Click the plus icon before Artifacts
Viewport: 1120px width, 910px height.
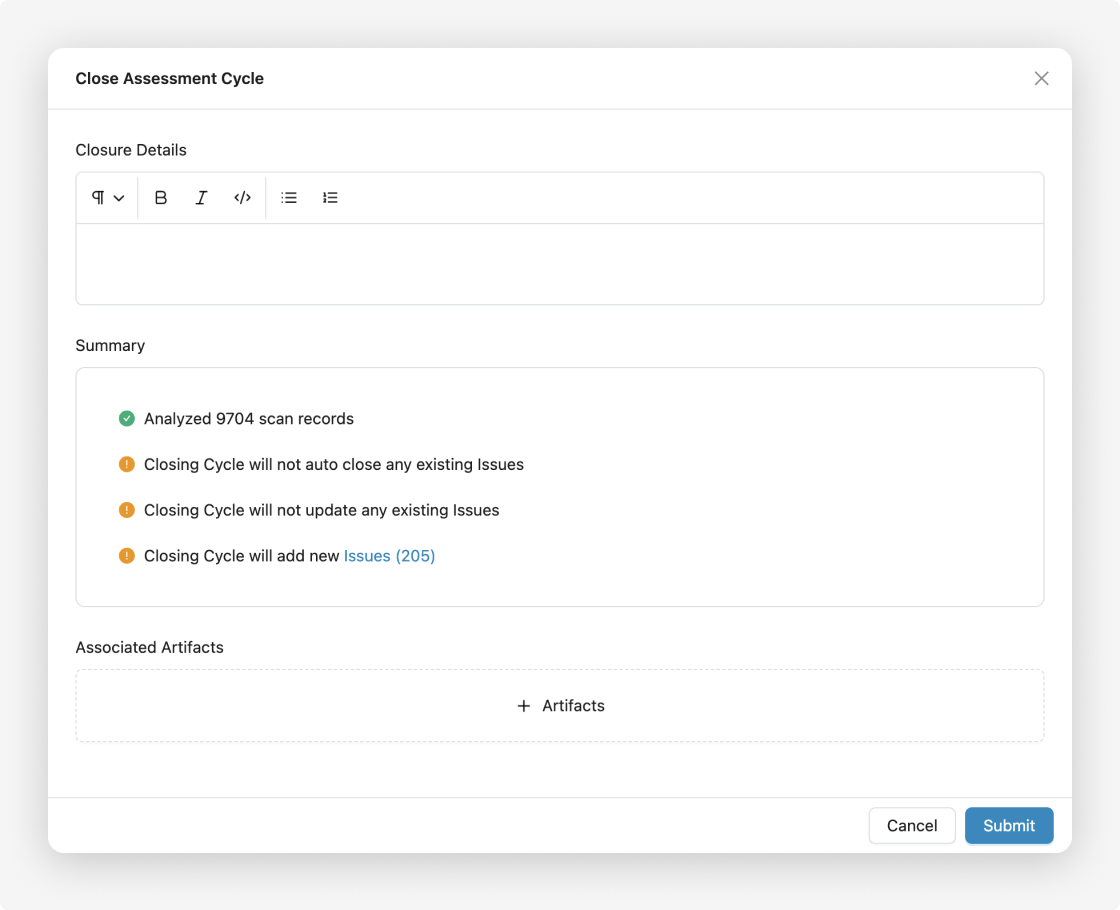(524, 706)
